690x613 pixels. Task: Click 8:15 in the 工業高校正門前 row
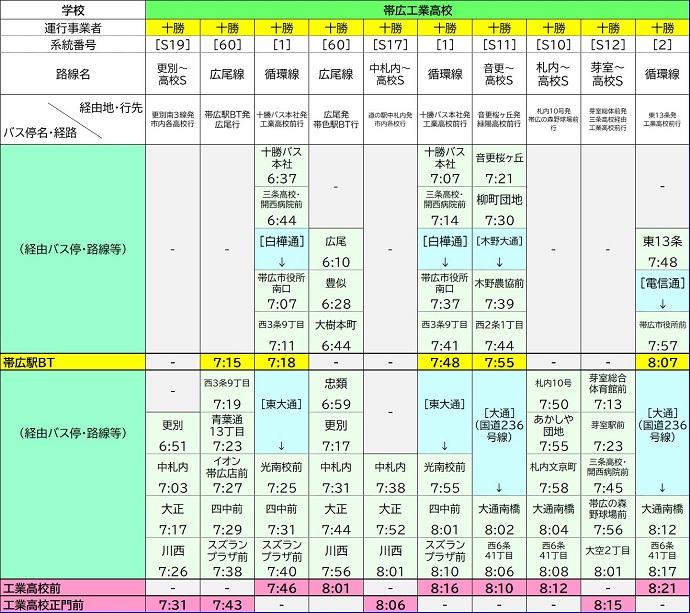point(608,605)
